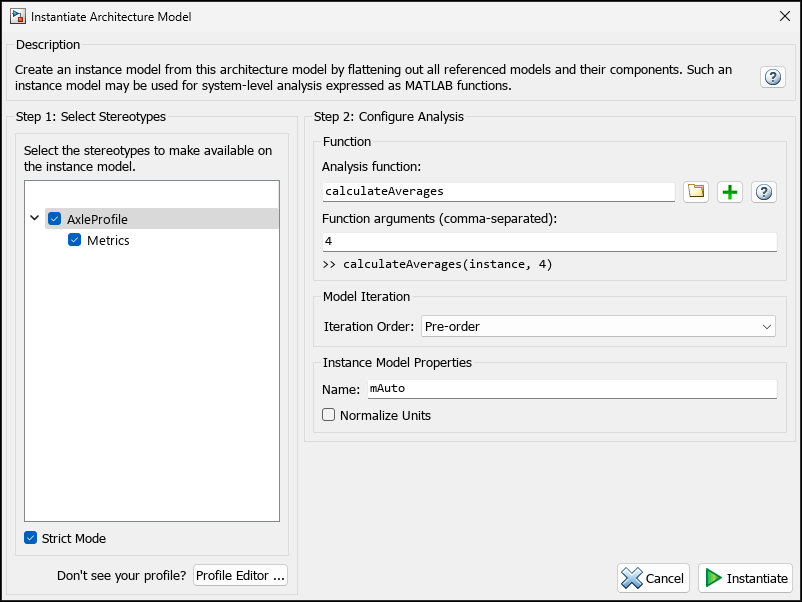
Task: Click the green play icon on Instantiate
Action: [x=712, y=578]
